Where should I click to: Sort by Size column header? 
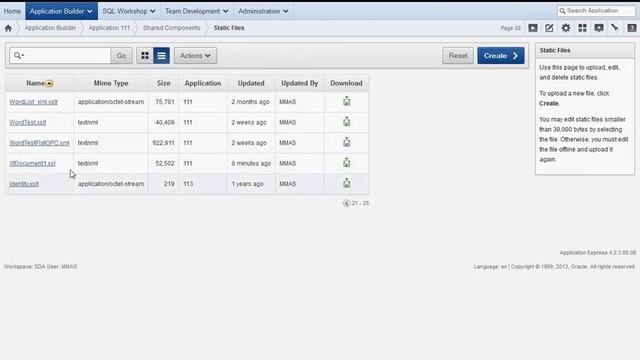(164, 83)
